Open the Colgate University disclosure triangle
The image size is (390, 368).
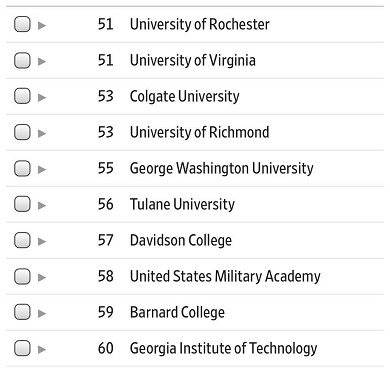tap(42, 97)
